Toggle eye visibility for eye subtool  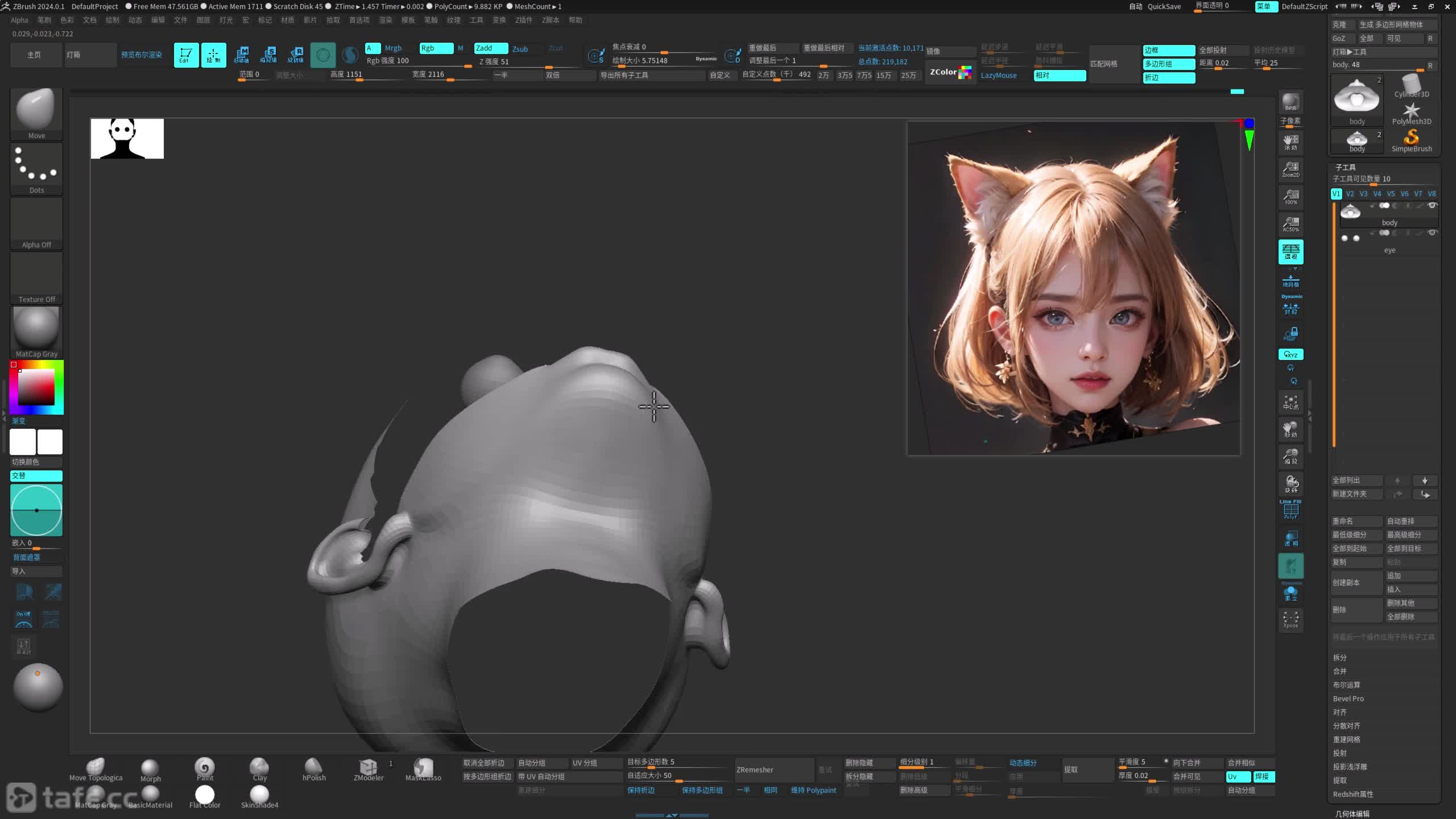click(x=1432, y=233)
